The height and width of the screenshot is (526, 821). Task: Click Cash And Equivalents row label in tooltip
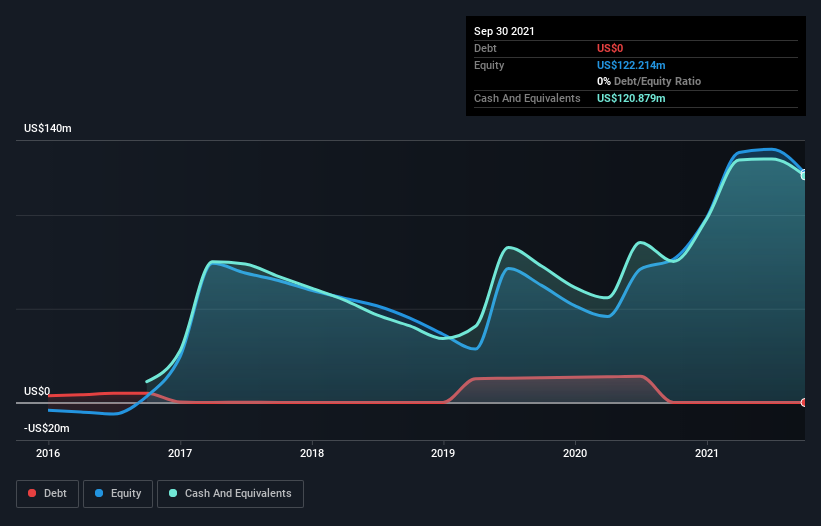(x=527, y=98)
